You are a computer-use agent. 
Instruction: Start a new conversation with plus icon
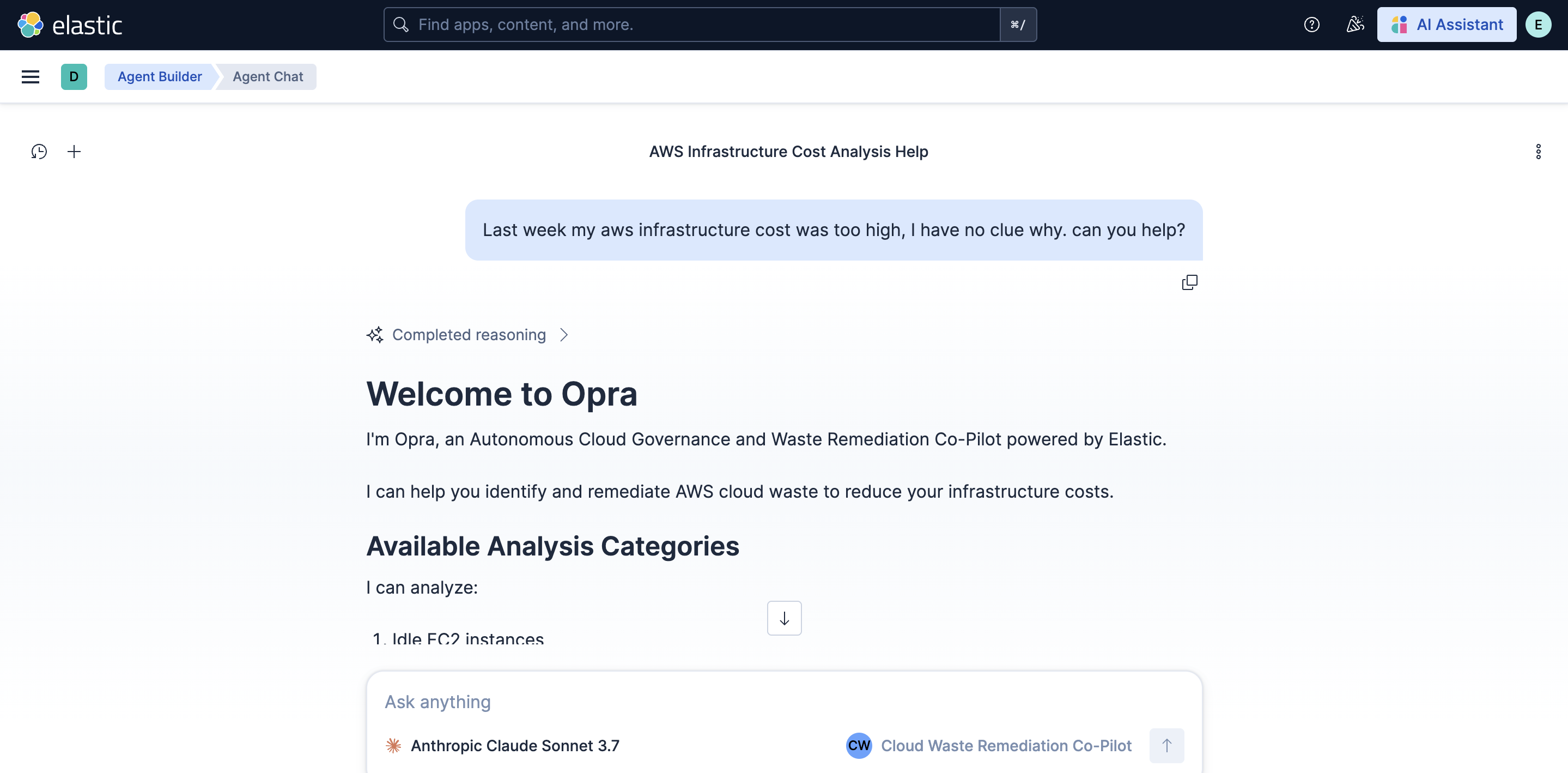pos(74,152)
